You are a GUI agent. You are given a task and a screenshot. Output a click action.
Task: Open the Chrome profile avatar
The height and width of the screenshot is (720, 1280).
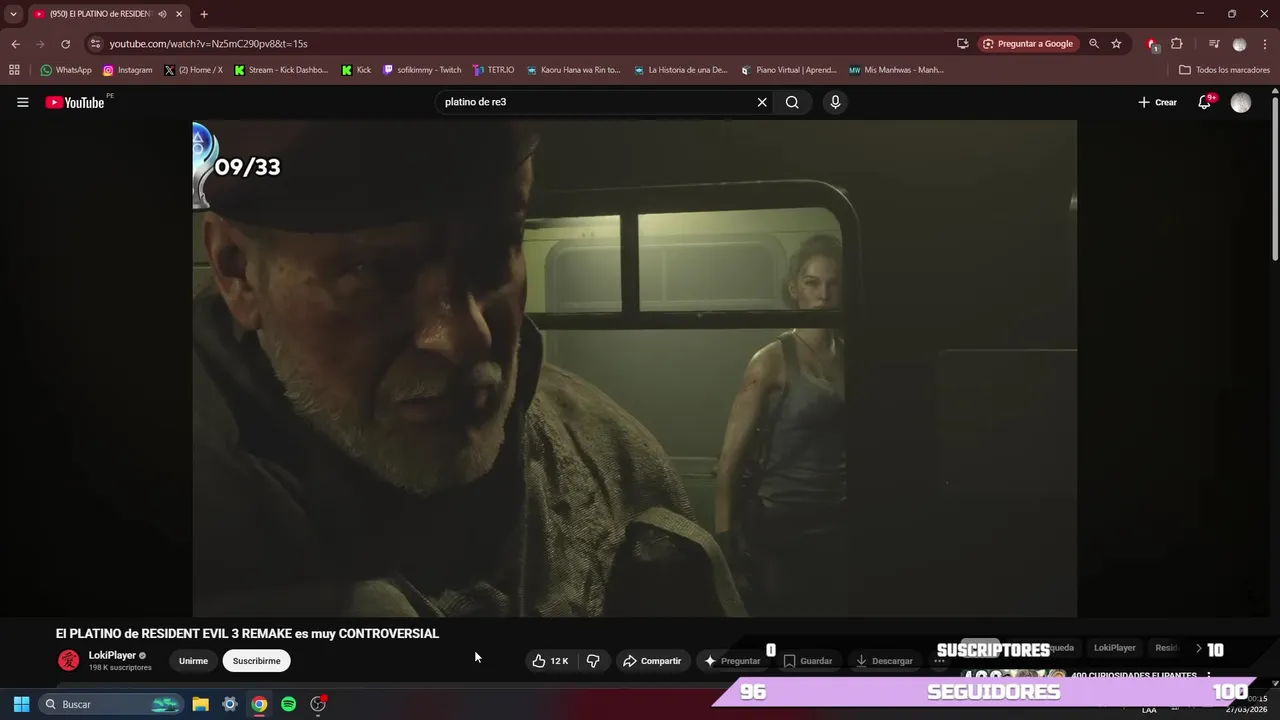1240,44
